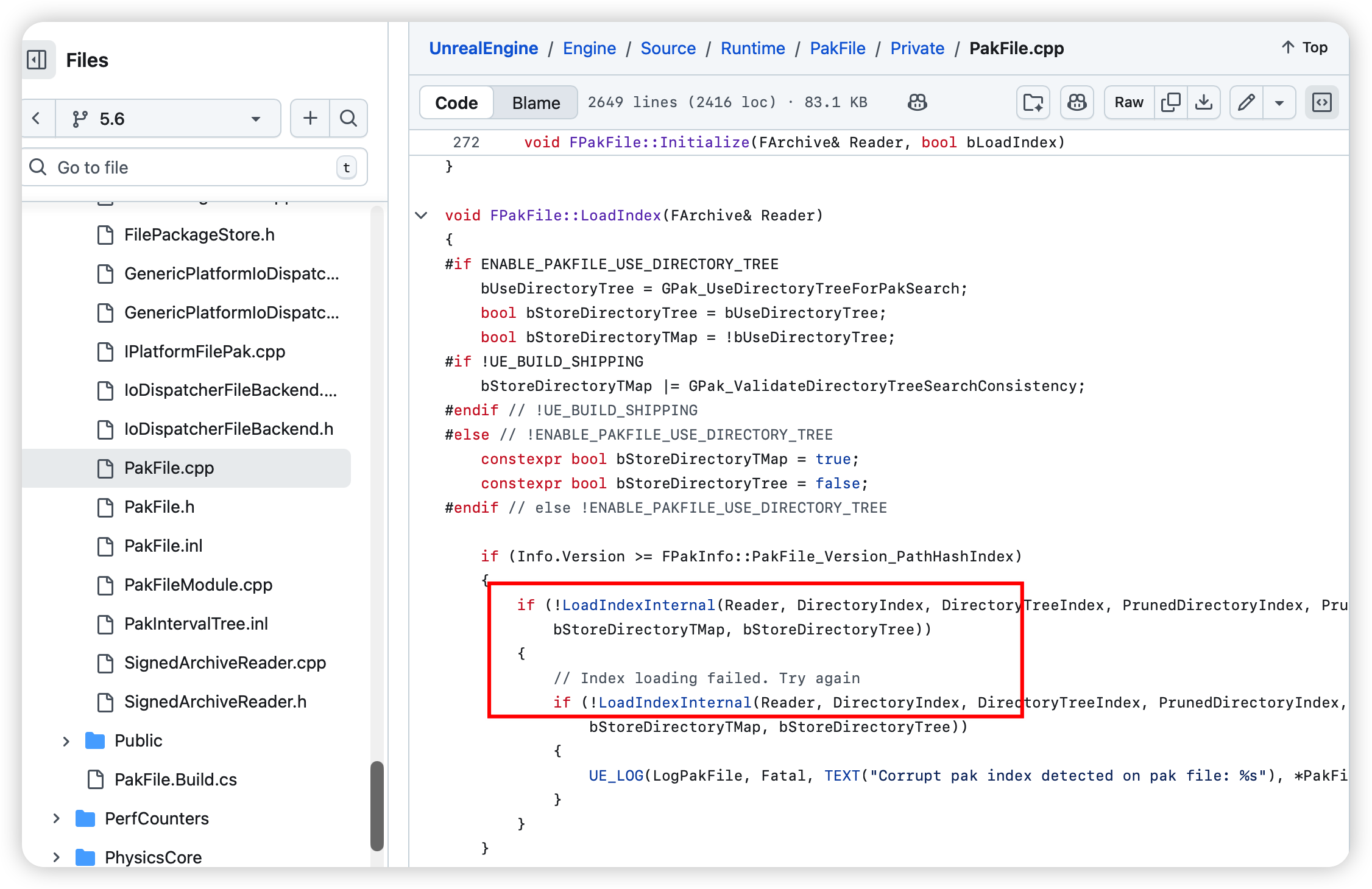Viewport: 1372px width, 889px height.
Task: Open more edit options dropdown arrow
Action: pos(1279,102)
